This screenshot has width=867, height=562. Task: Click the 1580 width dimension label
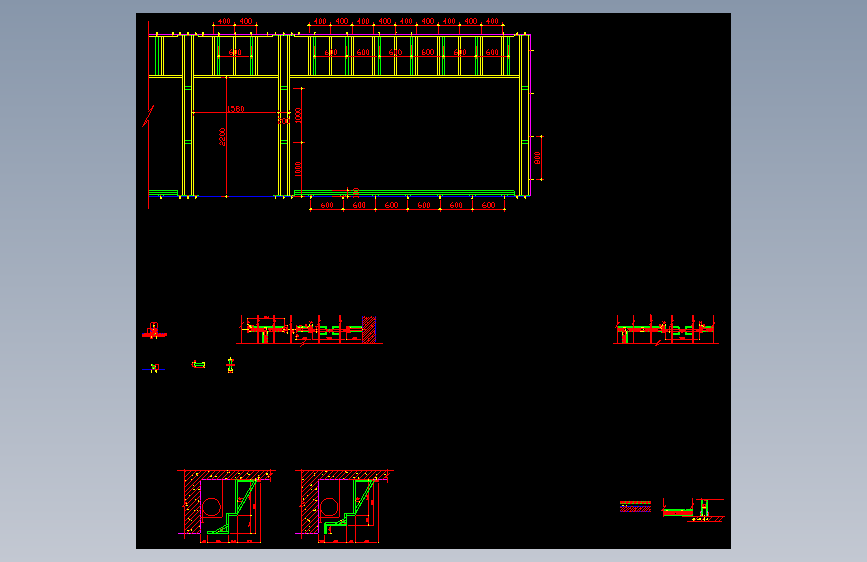236,109
